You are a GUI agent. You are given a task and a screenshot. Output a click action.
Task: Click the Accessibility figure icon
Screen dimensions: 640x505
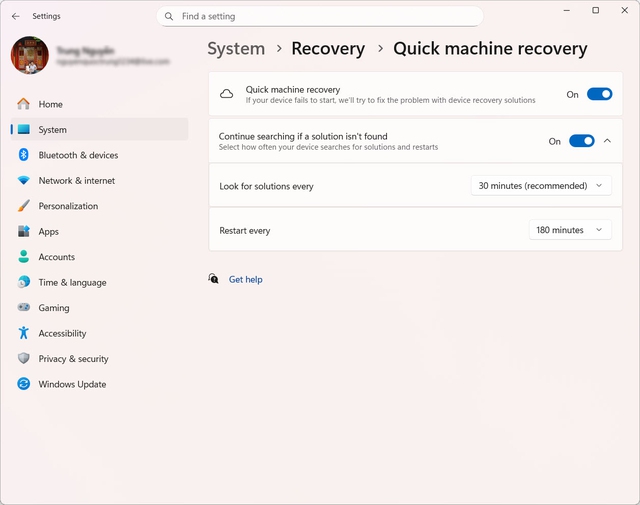click(x=24, y=333)
